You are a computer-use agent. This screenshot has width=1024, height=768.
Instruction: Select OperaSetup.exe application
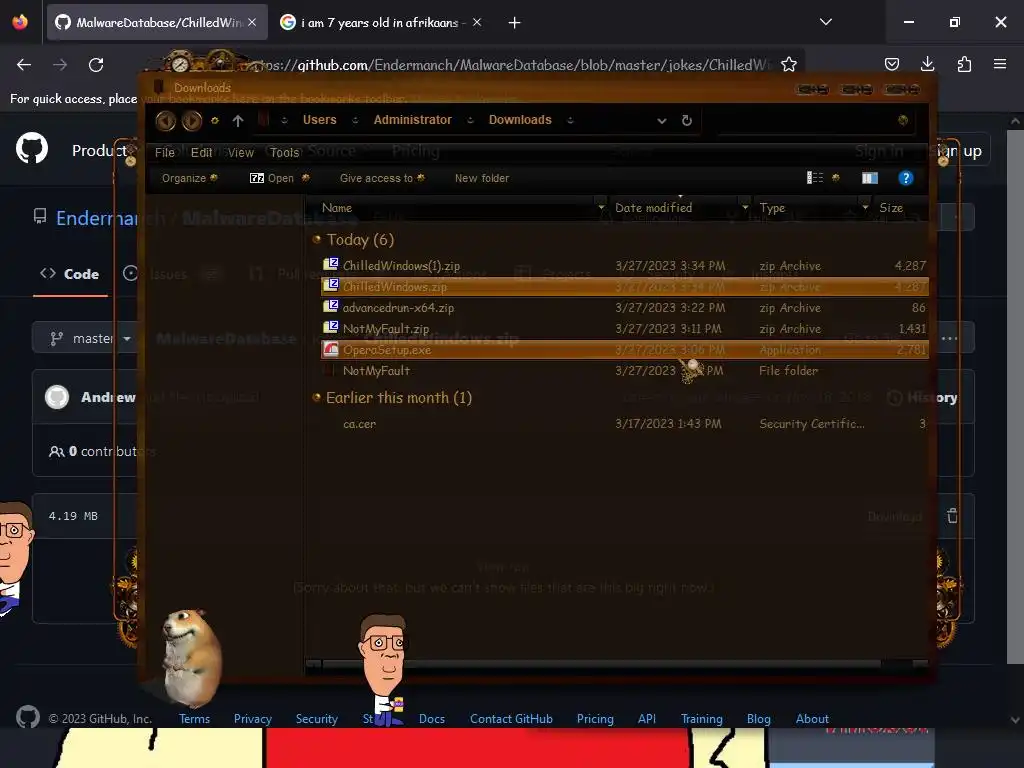[x=624, y=349]
